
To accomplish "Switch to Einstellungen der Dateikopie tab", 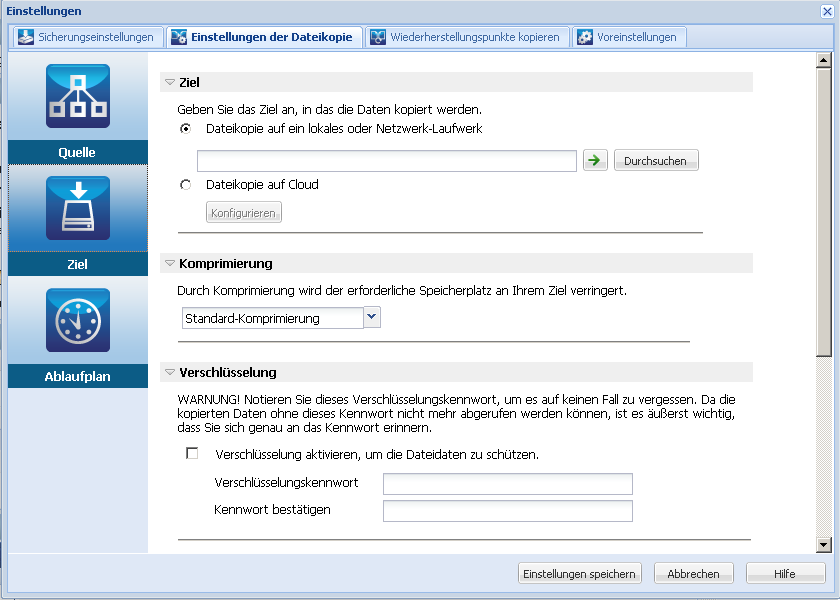I will 264,37.
